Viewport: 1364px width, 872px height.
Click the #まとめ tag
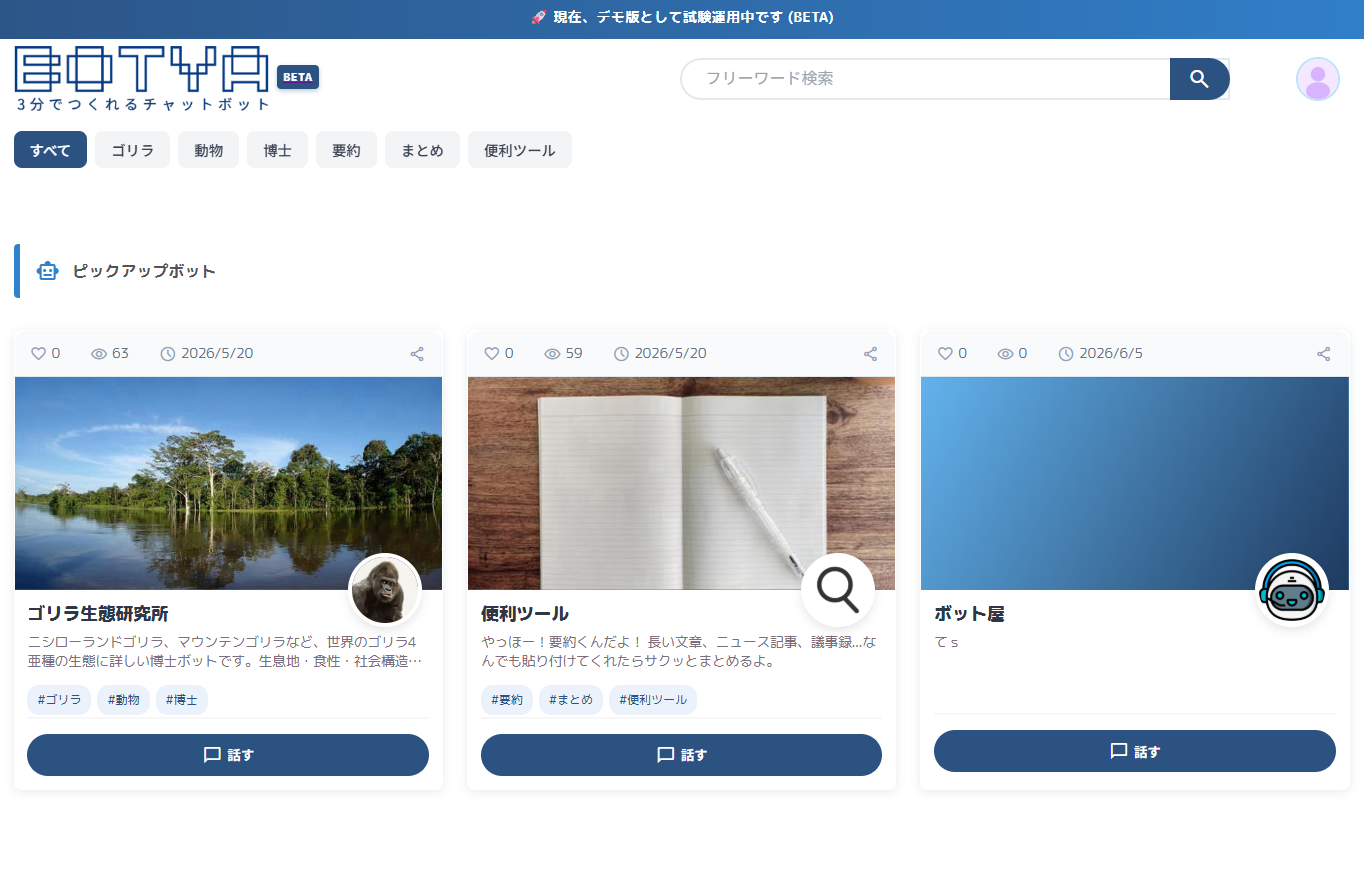click(571, 700)
